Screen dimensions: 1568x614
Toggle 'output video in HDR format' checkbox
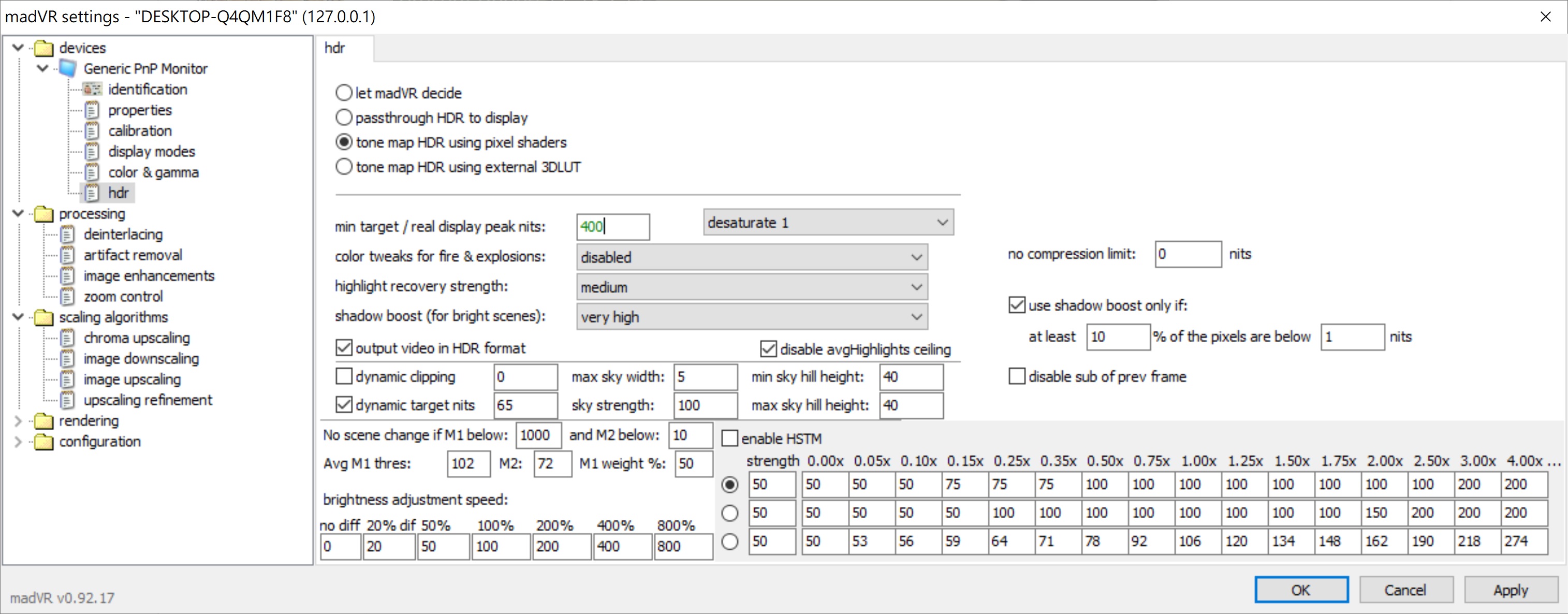(344, 348)
